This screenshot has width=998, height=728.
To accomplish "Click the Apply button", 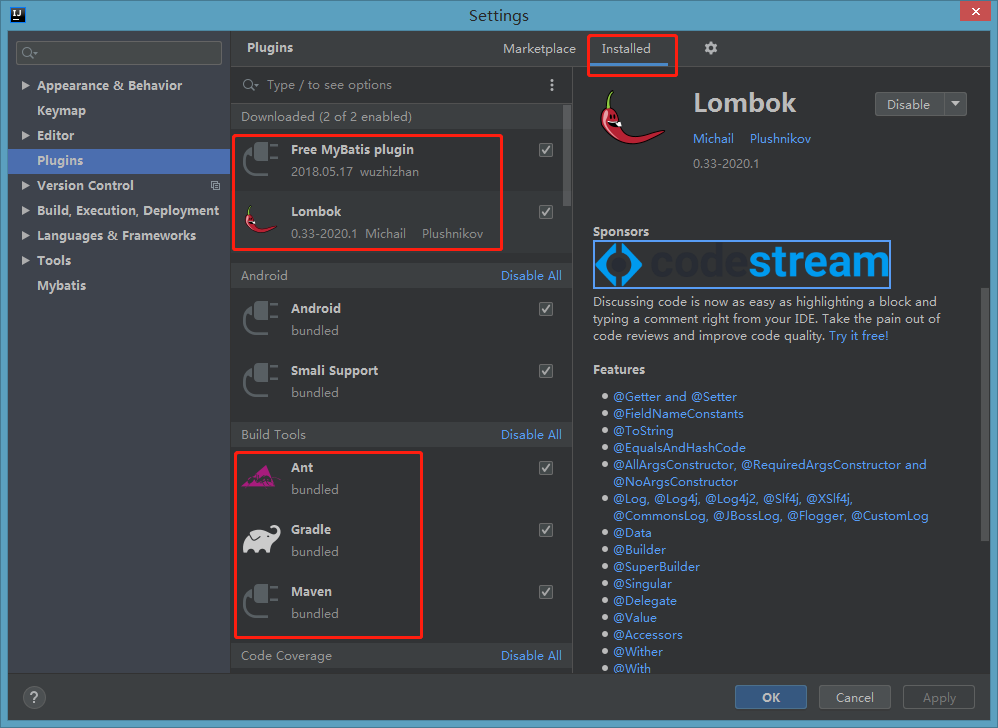I will (x=939, y=697).
